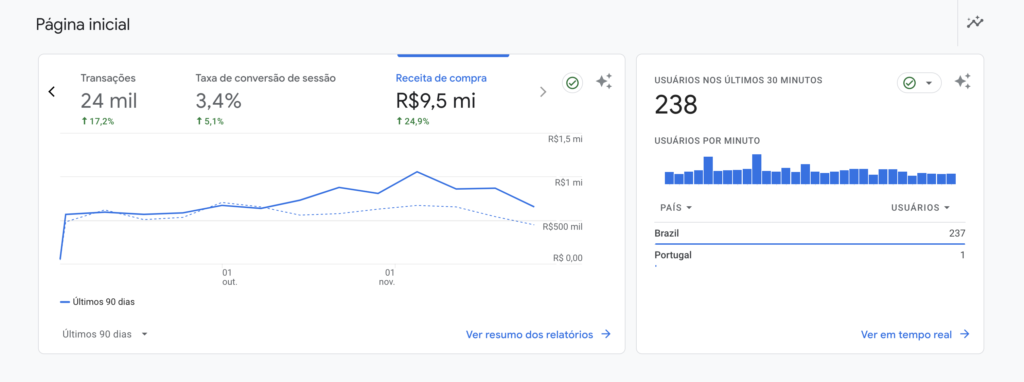
Task: Click the tallest bar in users per minute chart
Action: point(757,169)
